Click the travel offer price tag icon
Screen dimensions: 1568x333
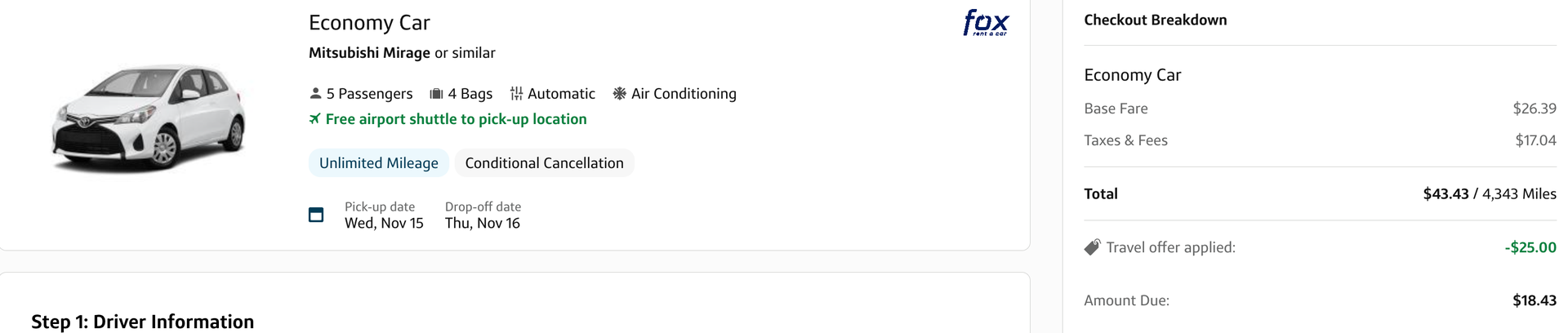1092,247
